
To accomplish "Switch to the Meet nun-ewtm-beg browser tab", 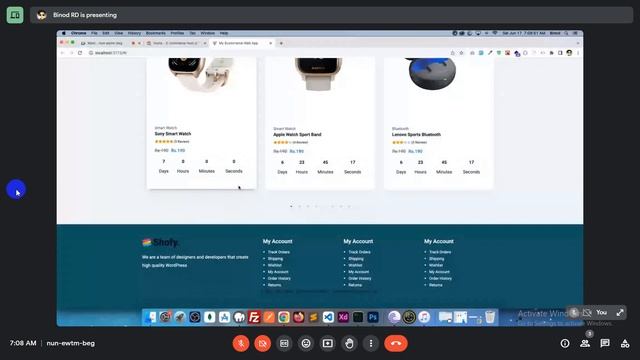I will click(x=107, y=43).
